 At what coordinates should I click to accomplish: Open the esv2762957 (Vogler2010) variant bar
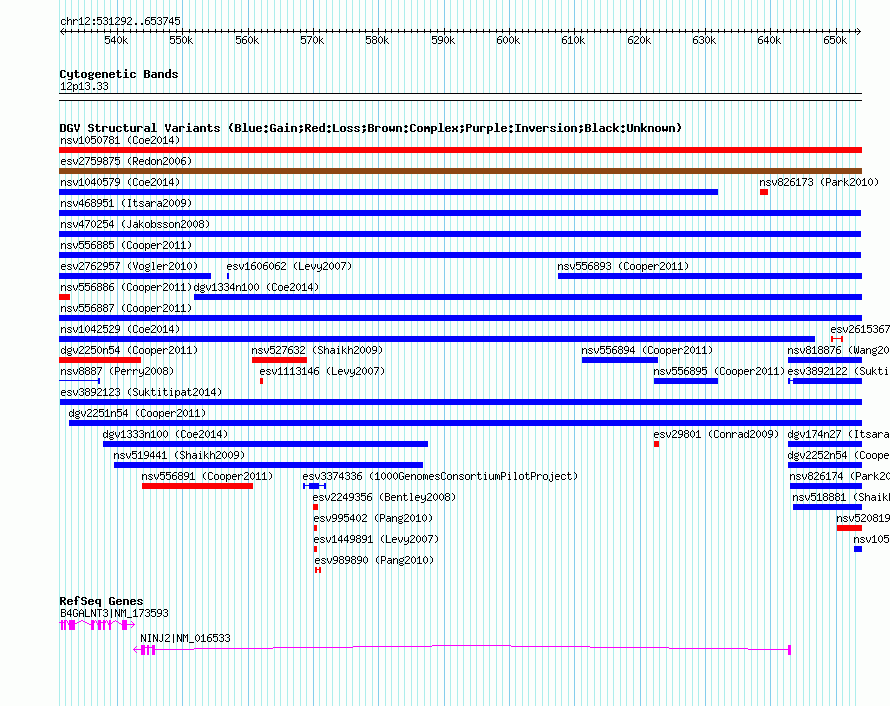click(135, 276)
